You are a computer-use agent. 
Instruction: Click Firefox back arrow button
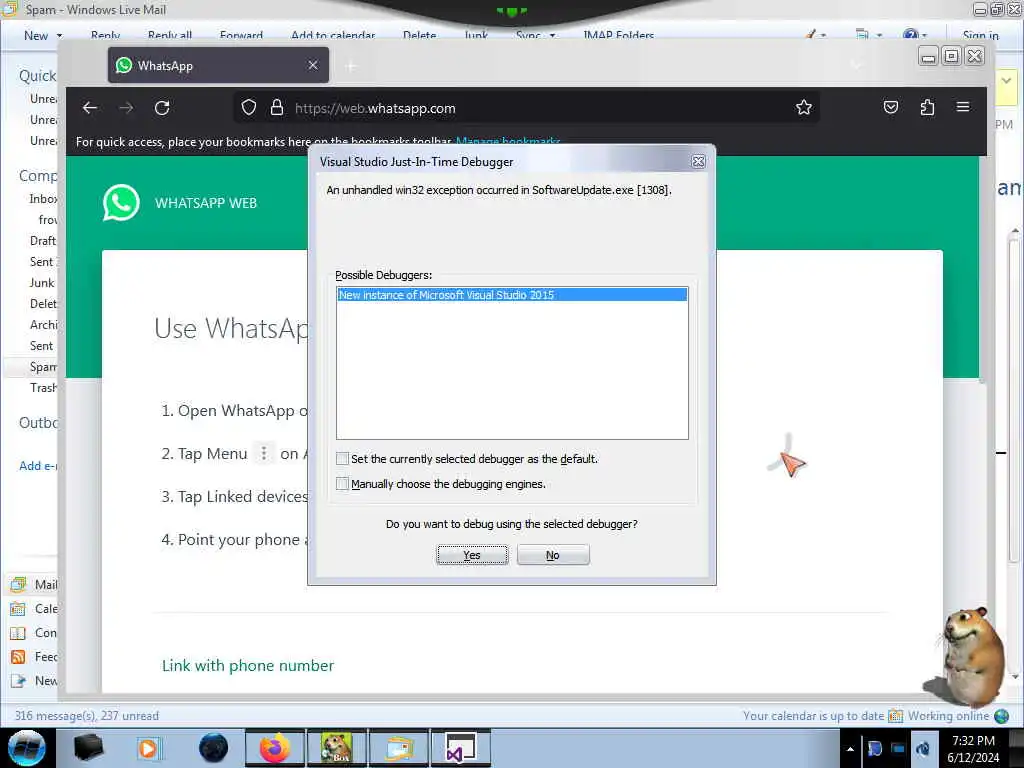(x=90, y=108)
